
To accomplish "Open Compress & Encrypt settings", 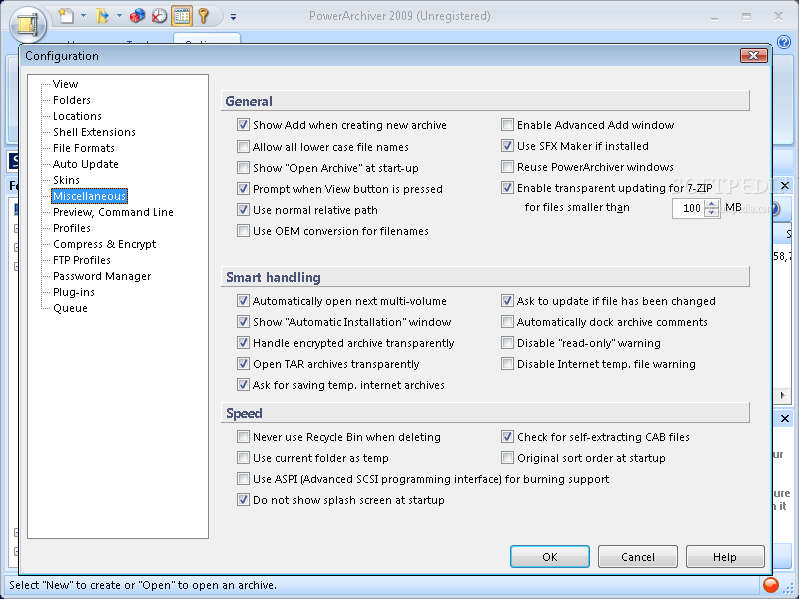I will [104, 244].
